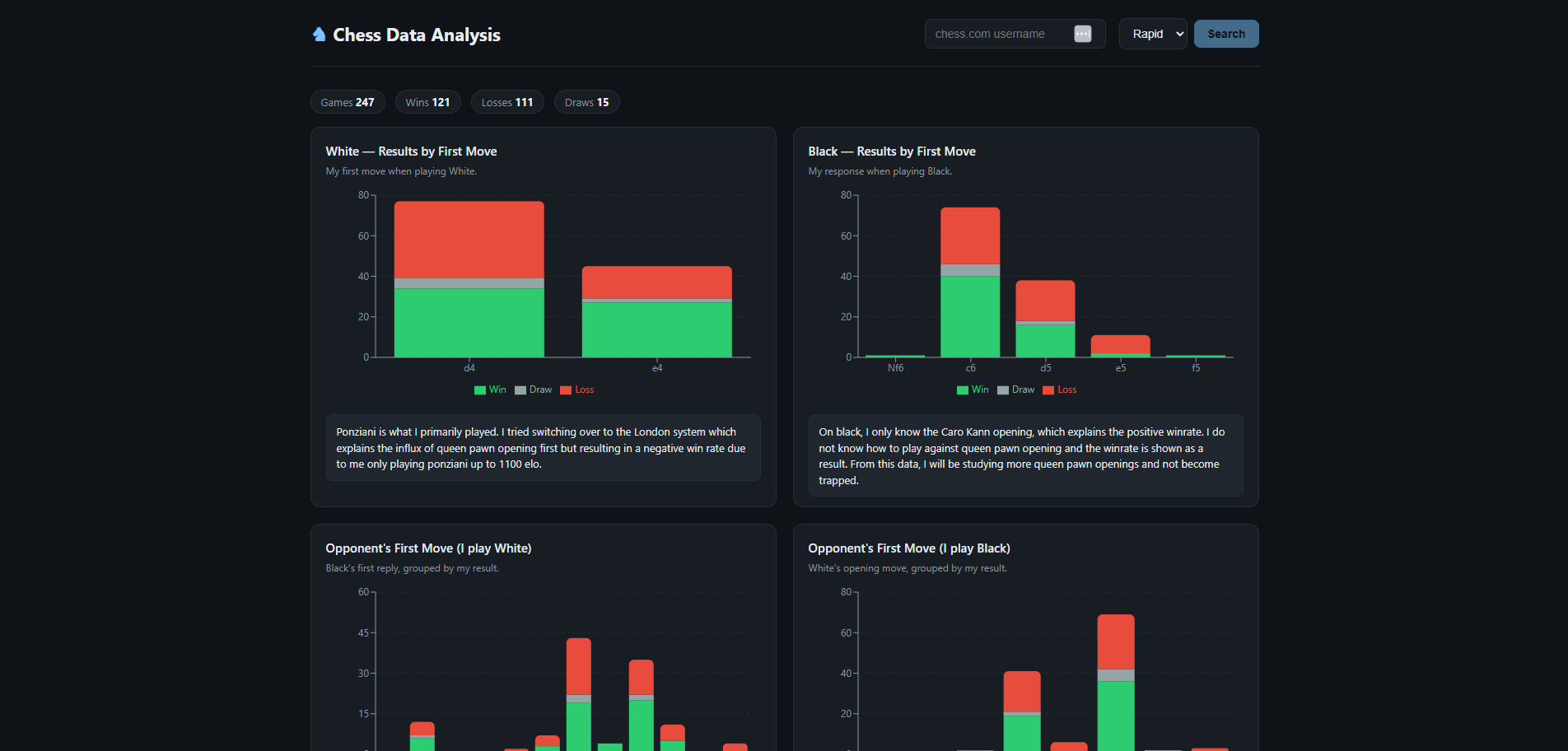Click the red loss segment of d5 bar
This screenshot has height=751, width=1568.
coord(1045,301)
